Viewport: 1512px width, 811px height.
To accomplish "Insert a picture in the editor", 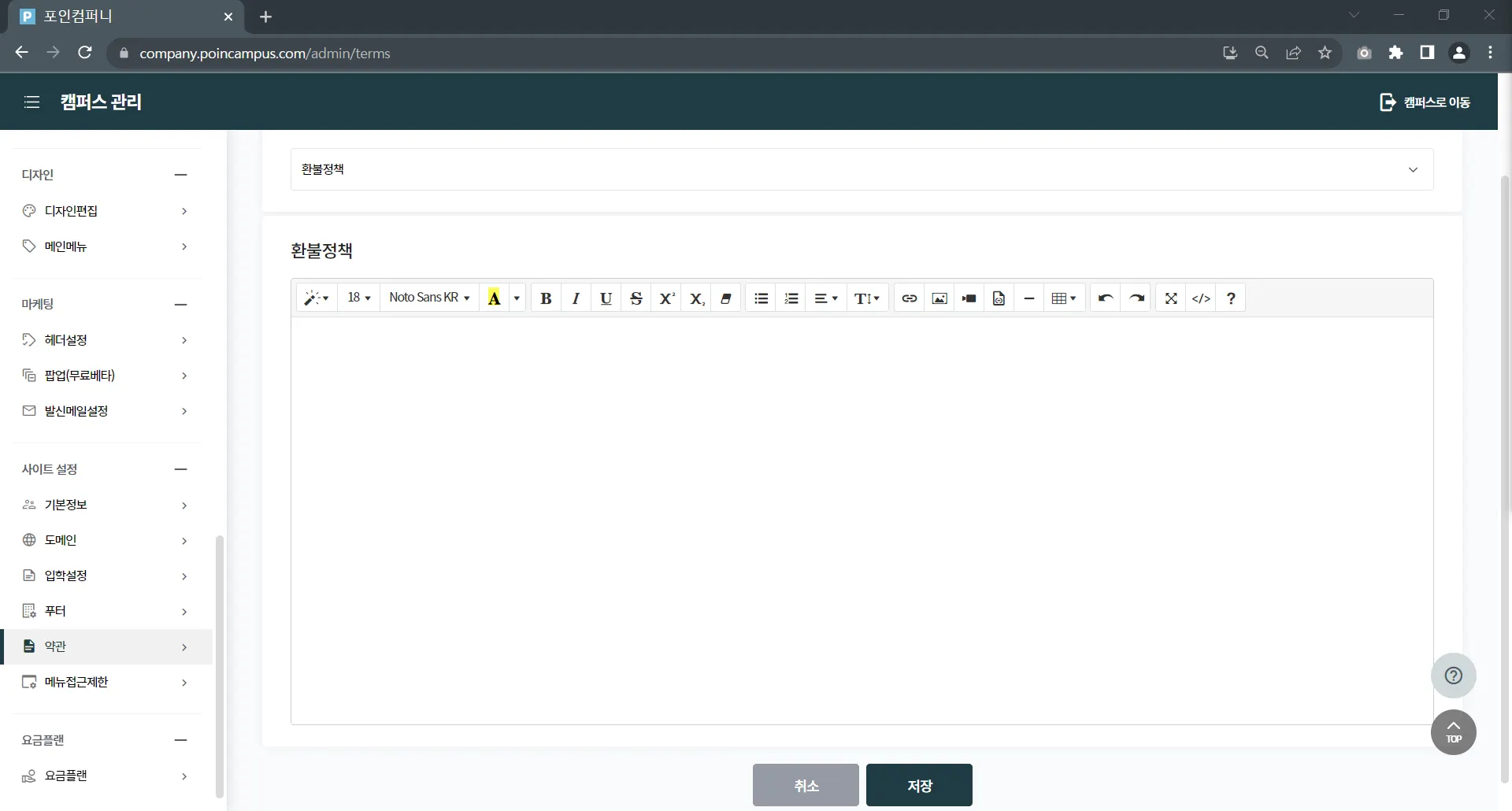I will pos(939,298).
